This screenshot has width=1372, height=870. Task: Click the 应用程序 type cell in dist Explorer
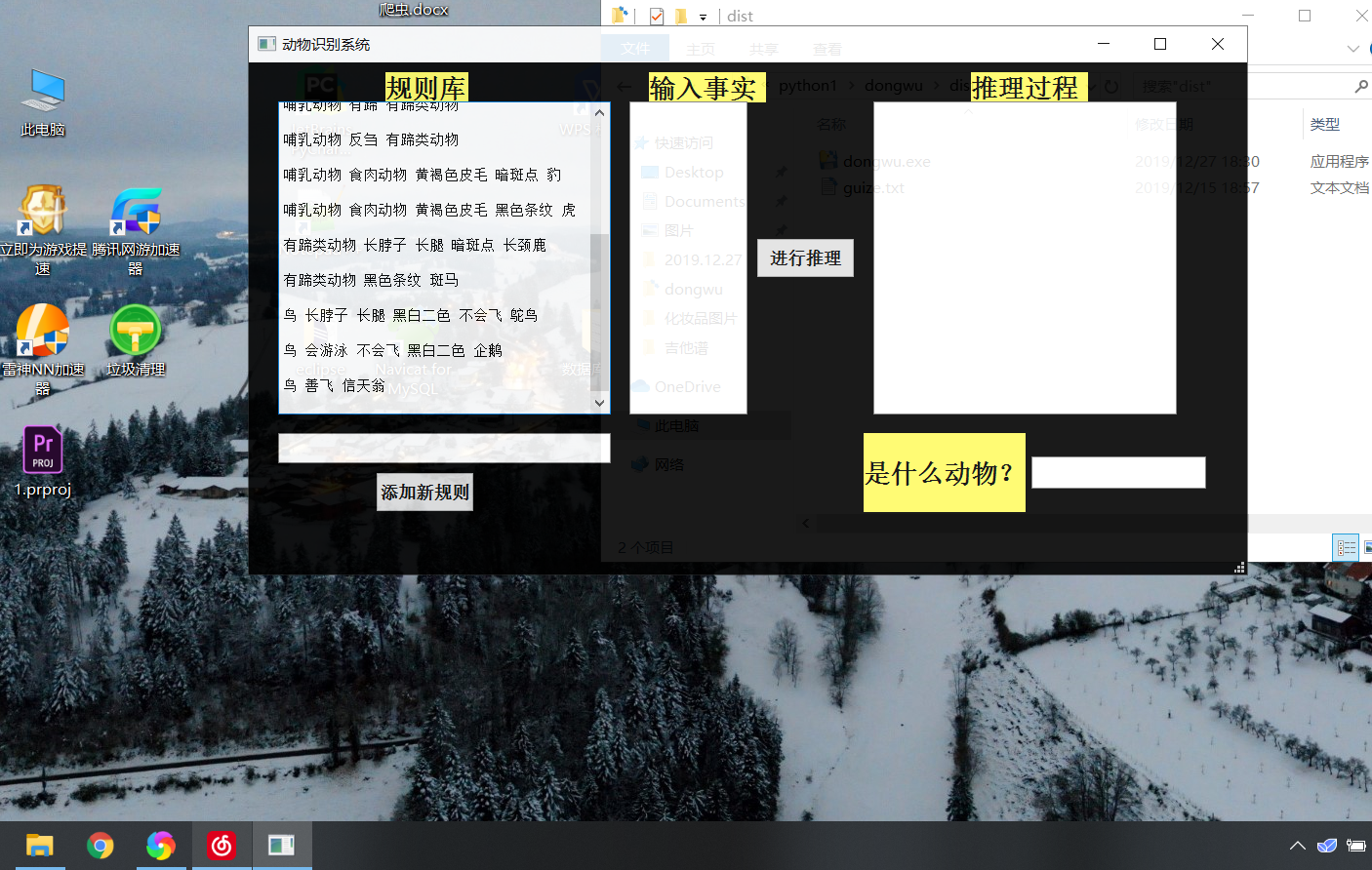click(1340, 162)
